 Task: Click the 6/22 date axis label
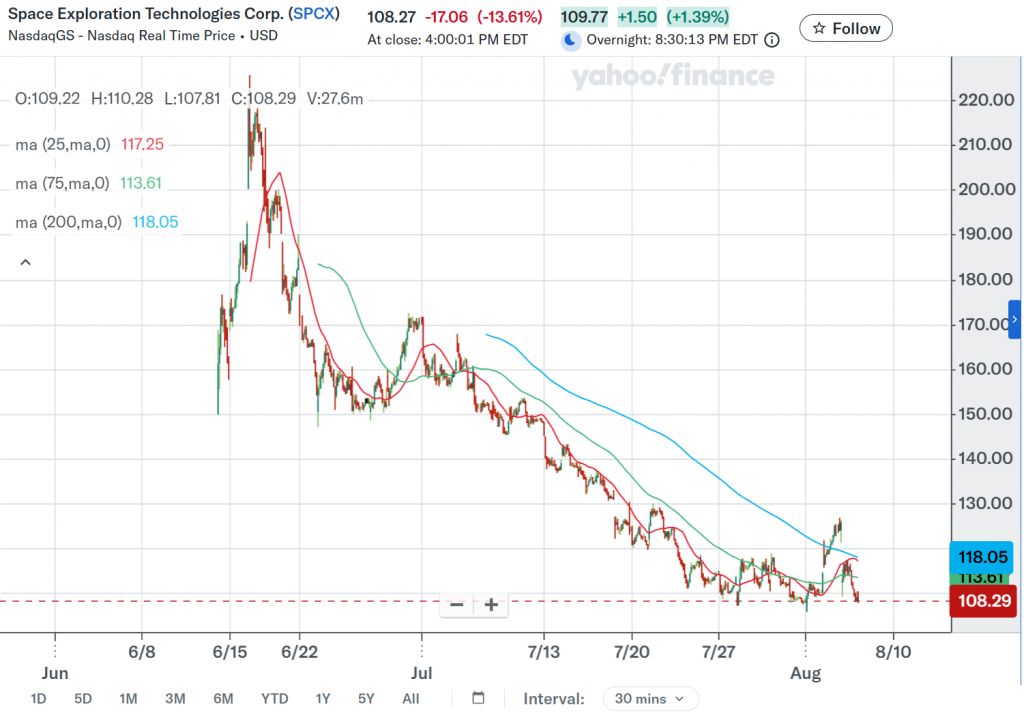tap(300, 651)
